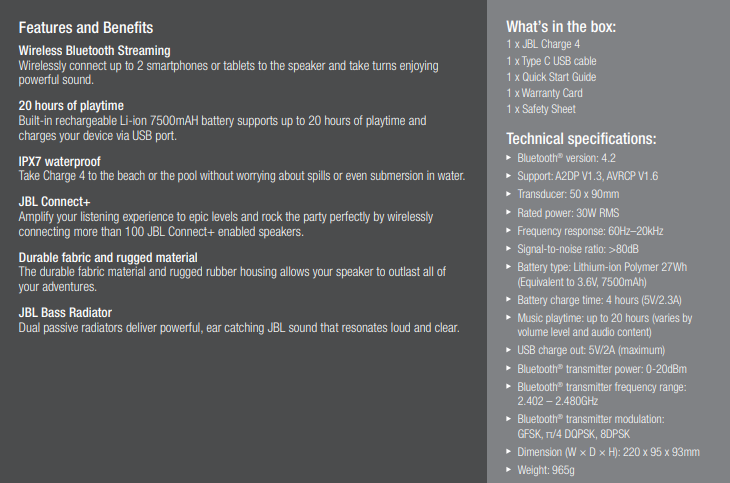Click the 'JBL Bass Radiator' heading
Viewport: 730px width, 483px height.
[65, 313]
